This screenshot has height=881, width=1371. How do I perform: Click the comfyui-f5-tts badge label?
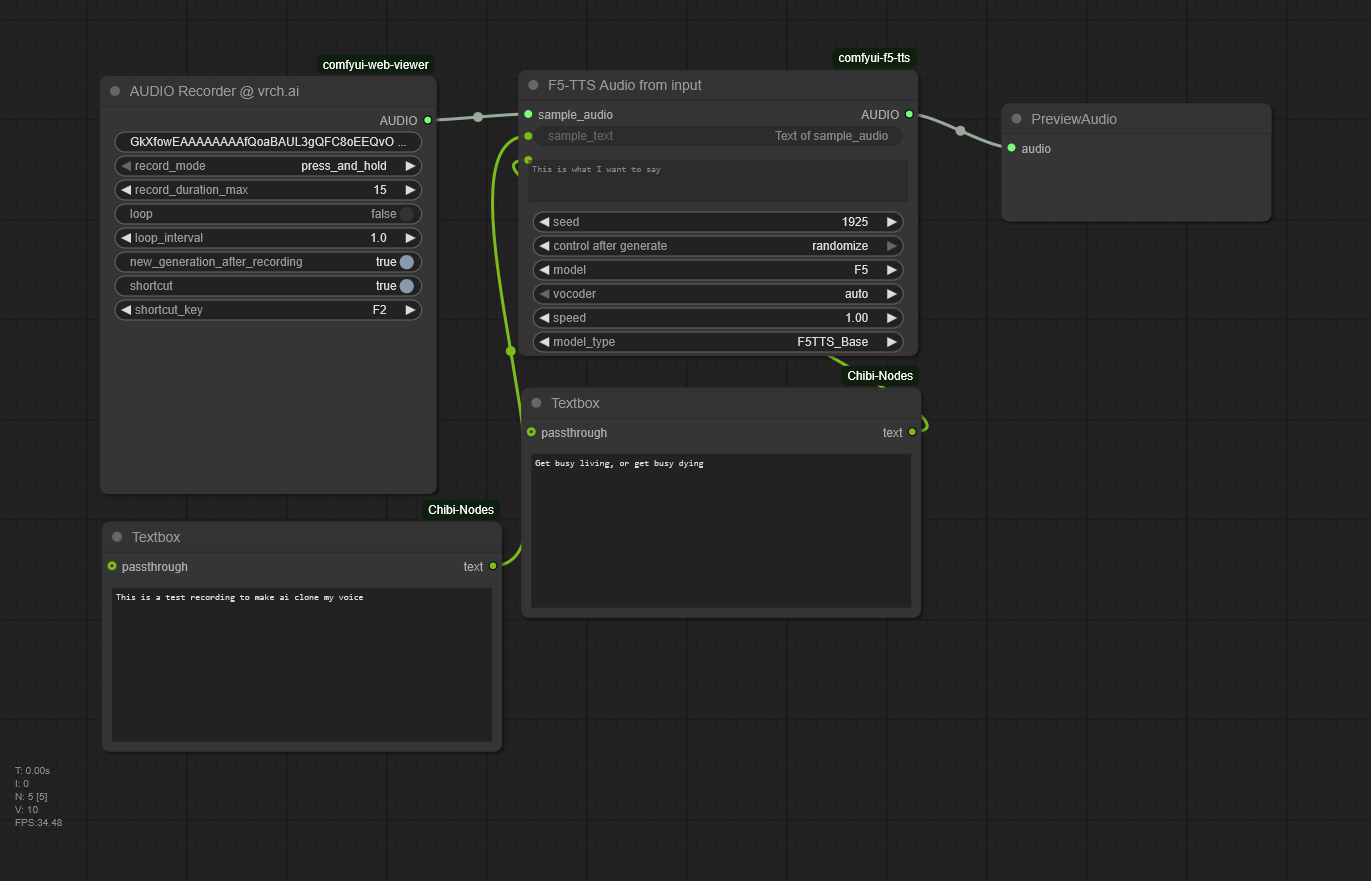[874, 58]
